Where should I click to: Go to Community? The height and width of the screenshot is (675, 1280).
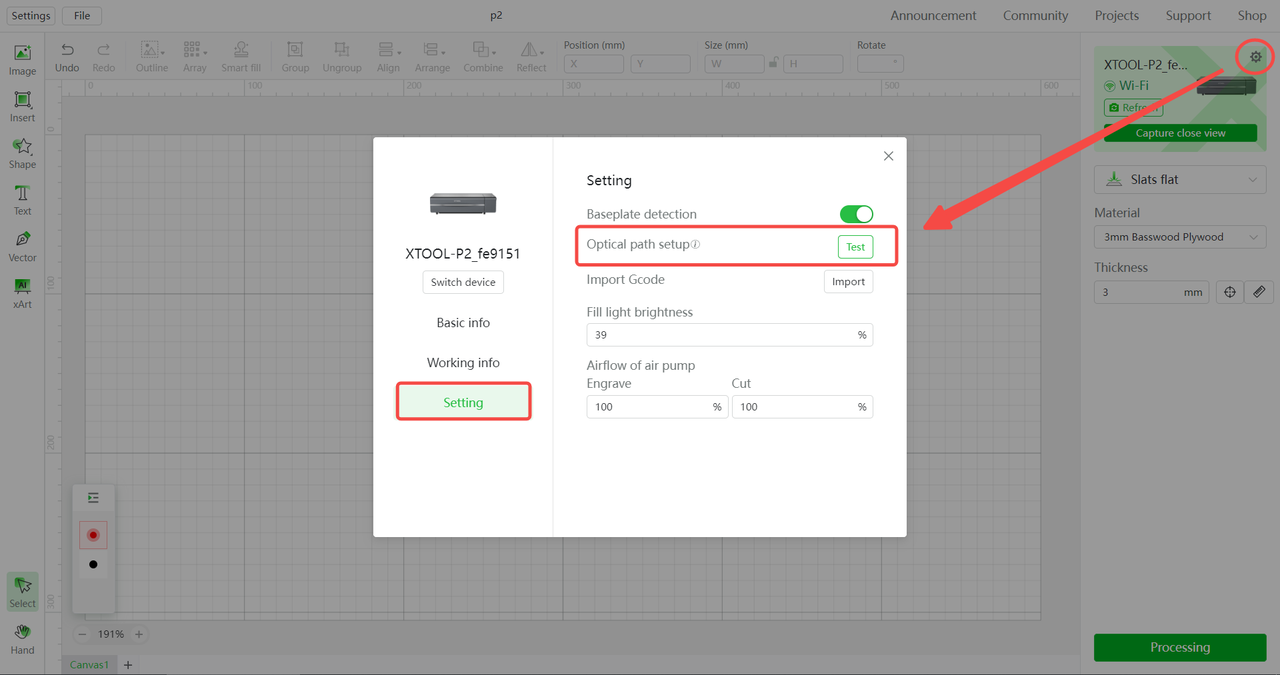click(x=1036, y=16)
